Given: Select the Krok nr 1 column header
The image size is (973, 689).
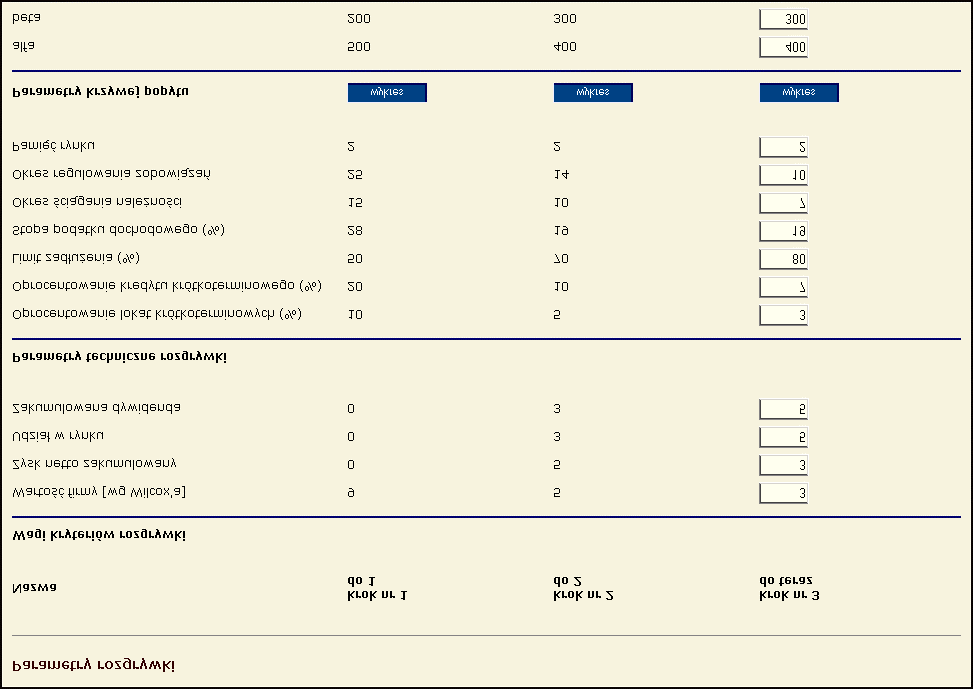Looking at the screenshot, I should coord(377,588).
